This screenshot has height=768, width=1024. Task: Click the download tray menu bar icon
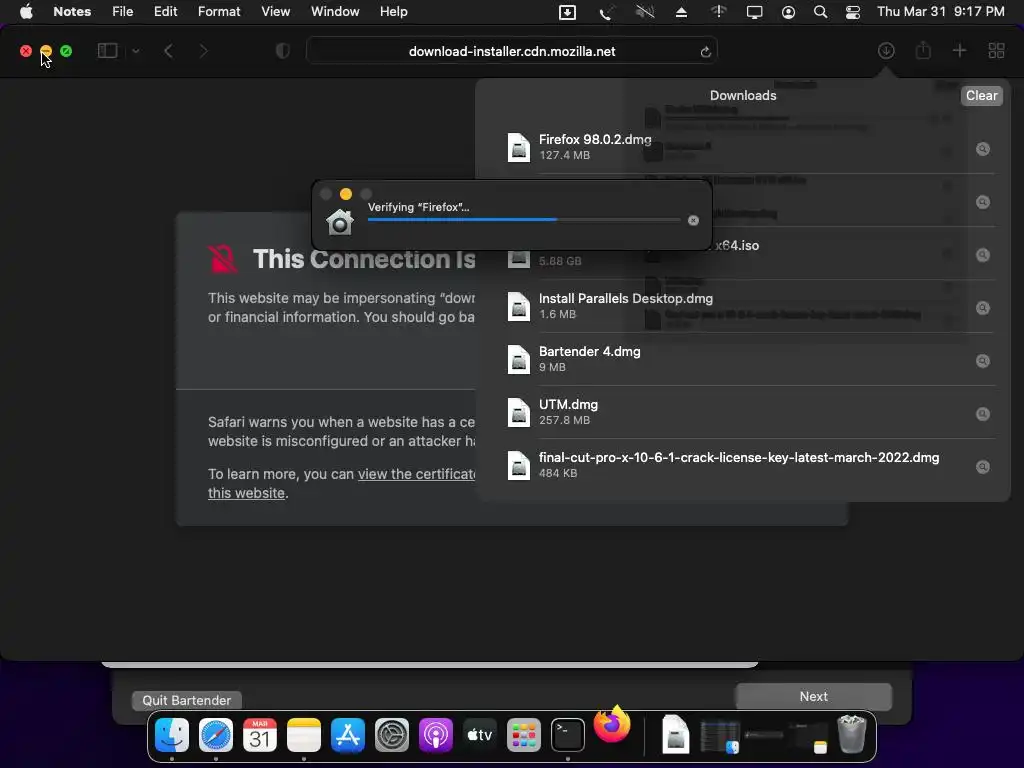click(x=568, y=12)
